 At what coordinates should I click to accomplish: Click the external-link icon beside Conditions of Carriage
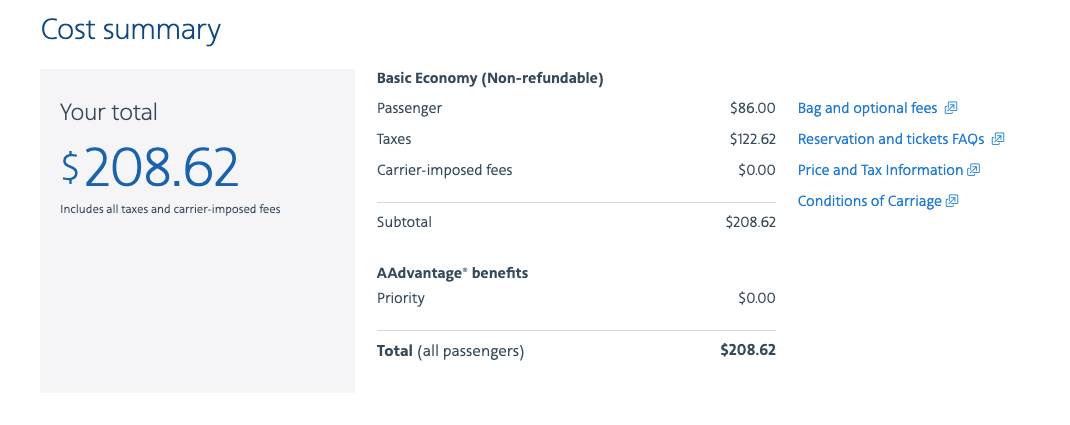point(952,201)
